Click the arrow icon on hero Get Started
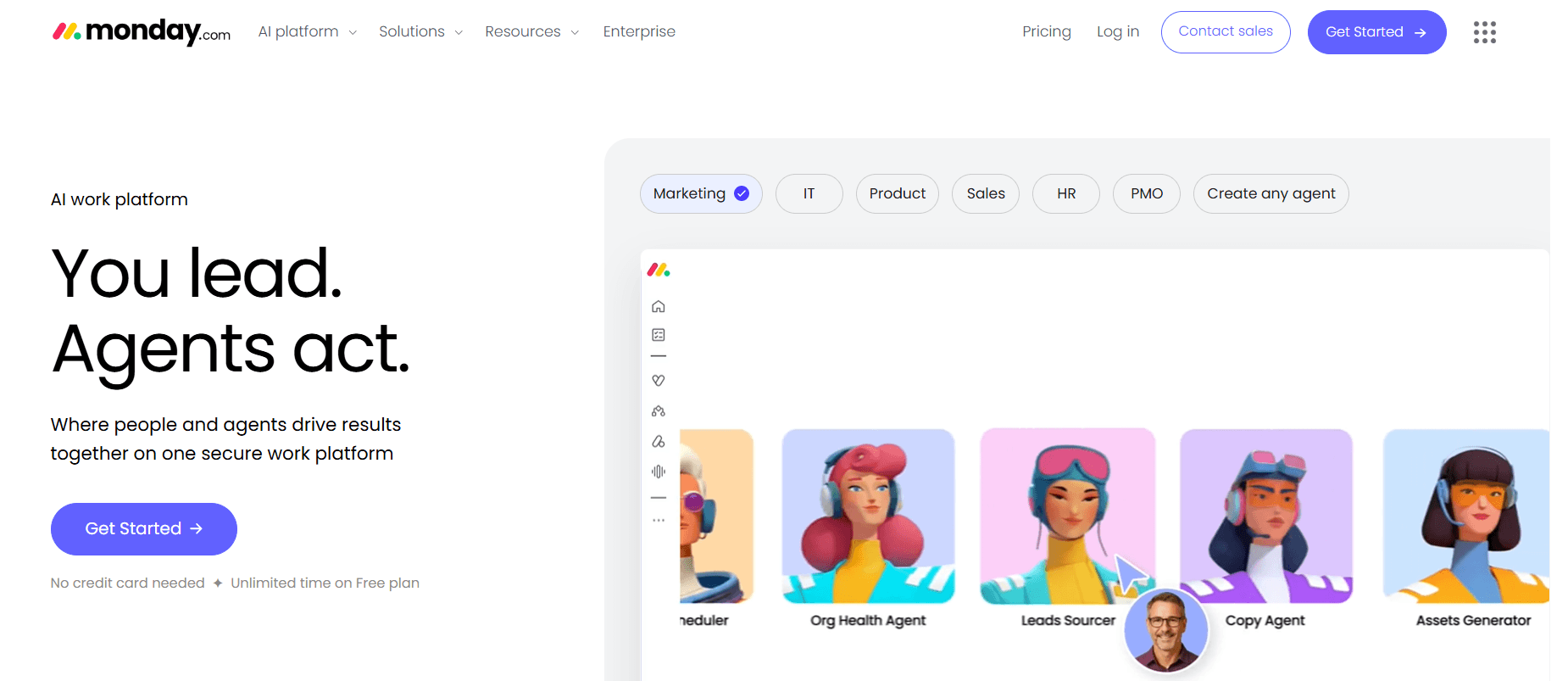 click(x=197, y=528)
